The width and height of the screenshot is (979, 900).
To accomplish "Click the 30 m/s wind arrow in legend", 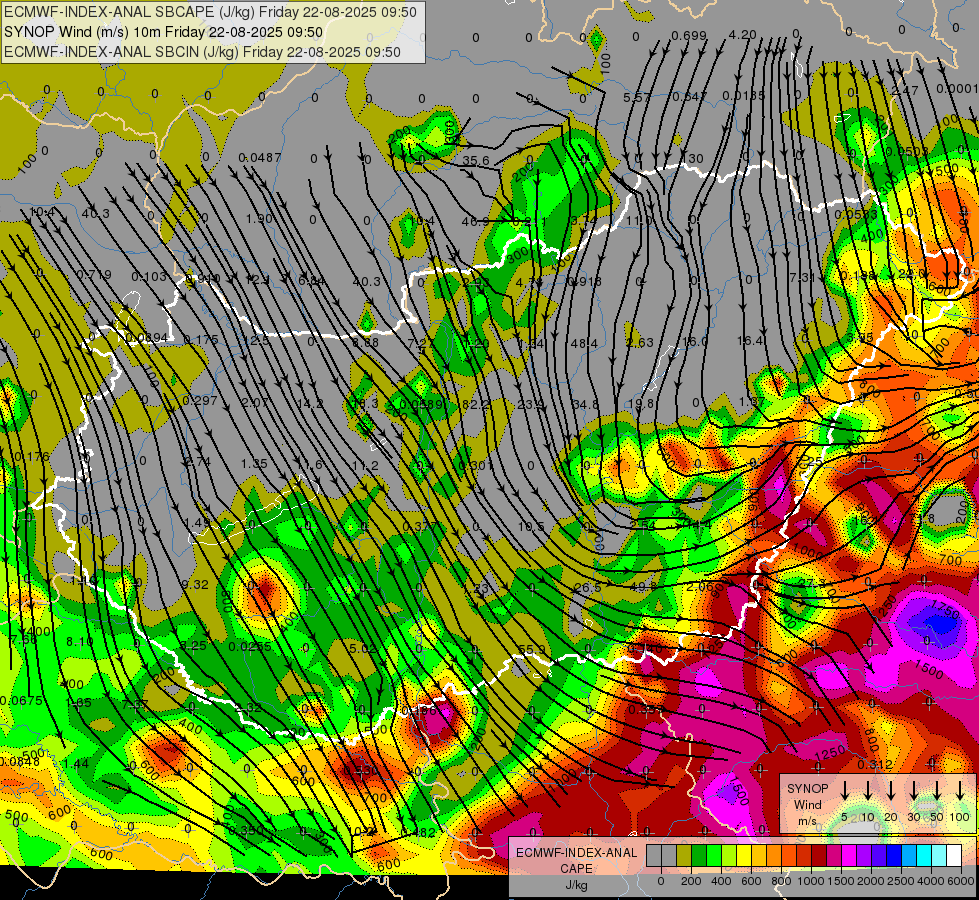I will tap(914, 791).
